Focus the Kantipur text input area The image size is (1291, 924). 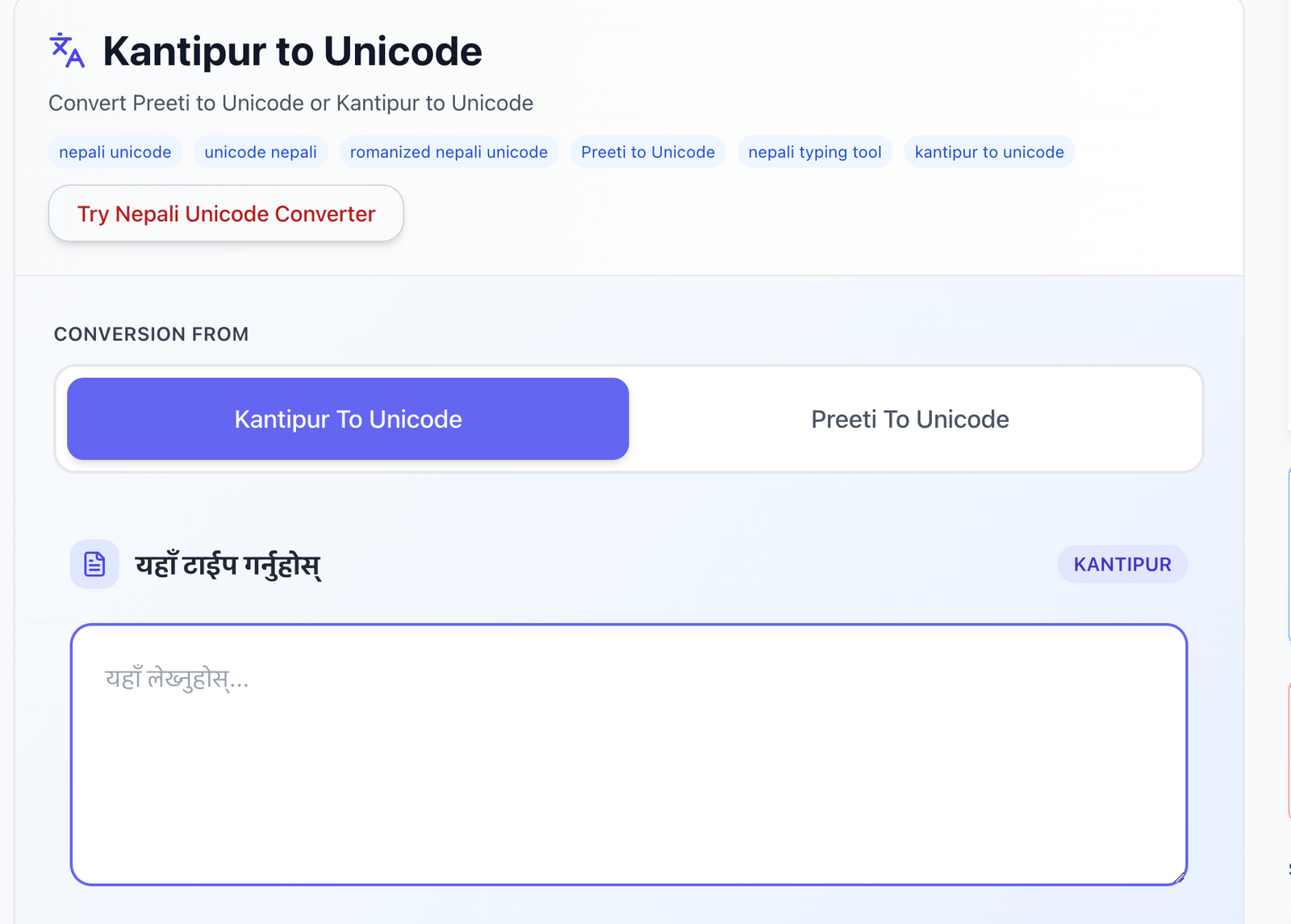click(x=629, y=755)
